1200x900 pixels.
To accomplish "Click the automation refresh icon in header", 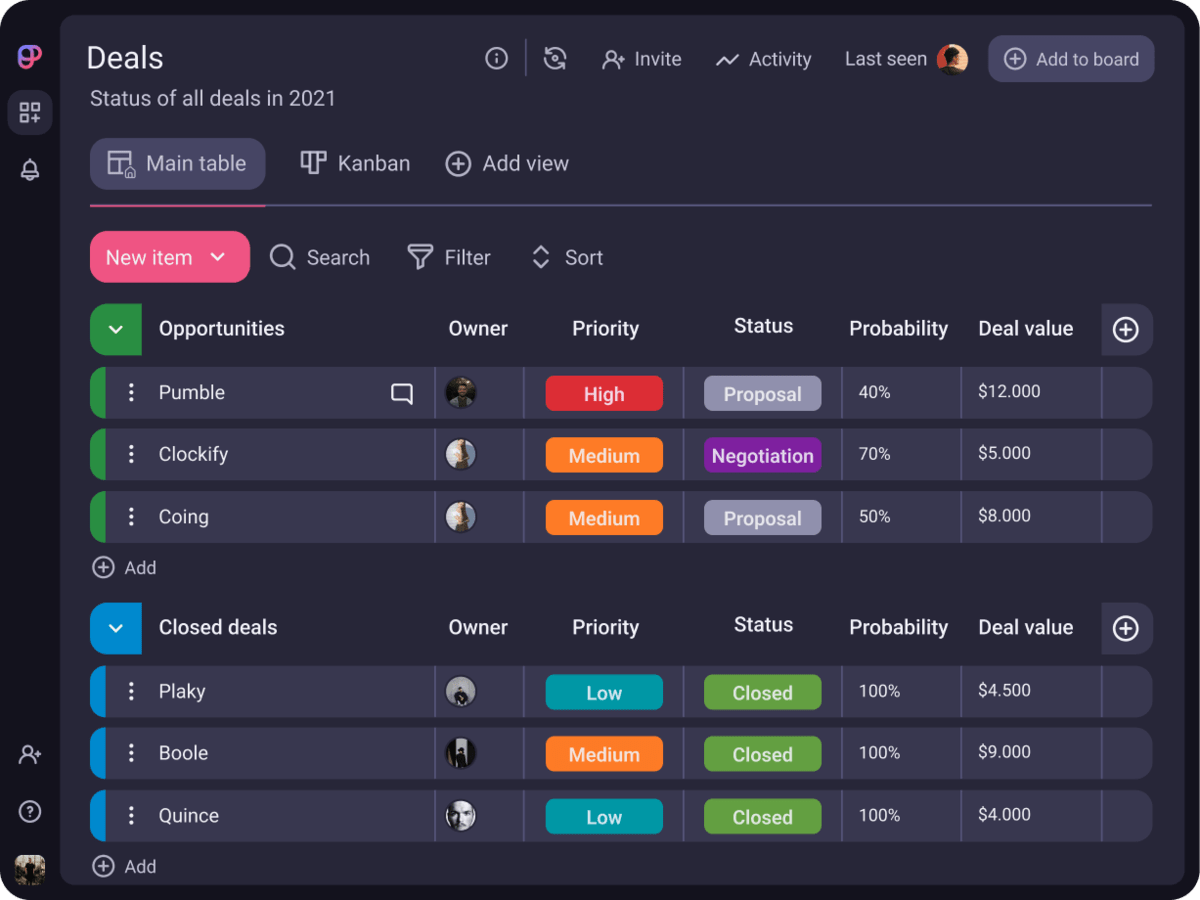I will coord(555,59).
